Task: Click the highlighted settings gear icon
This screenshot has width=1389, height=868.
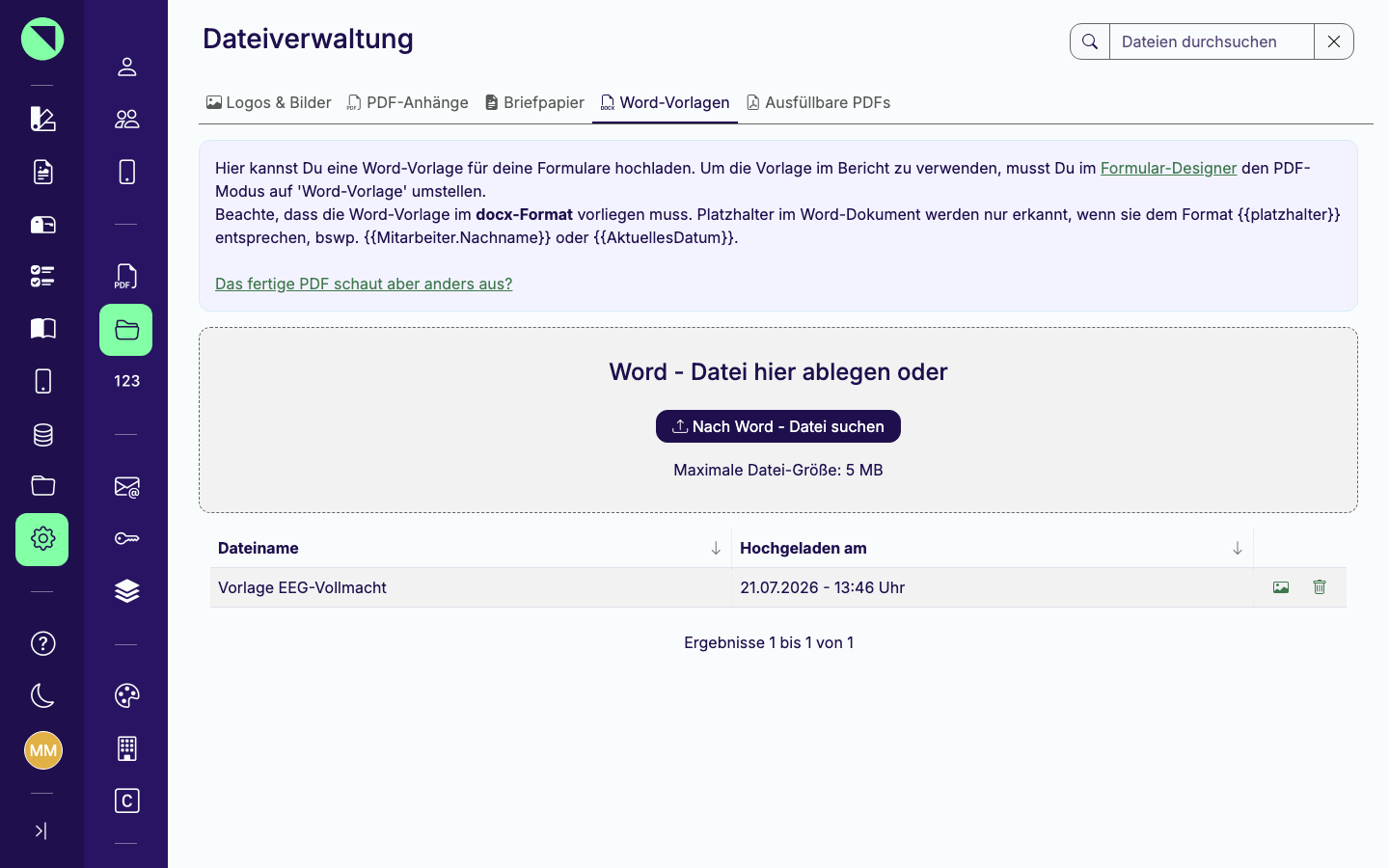Action: pos(42,539)
